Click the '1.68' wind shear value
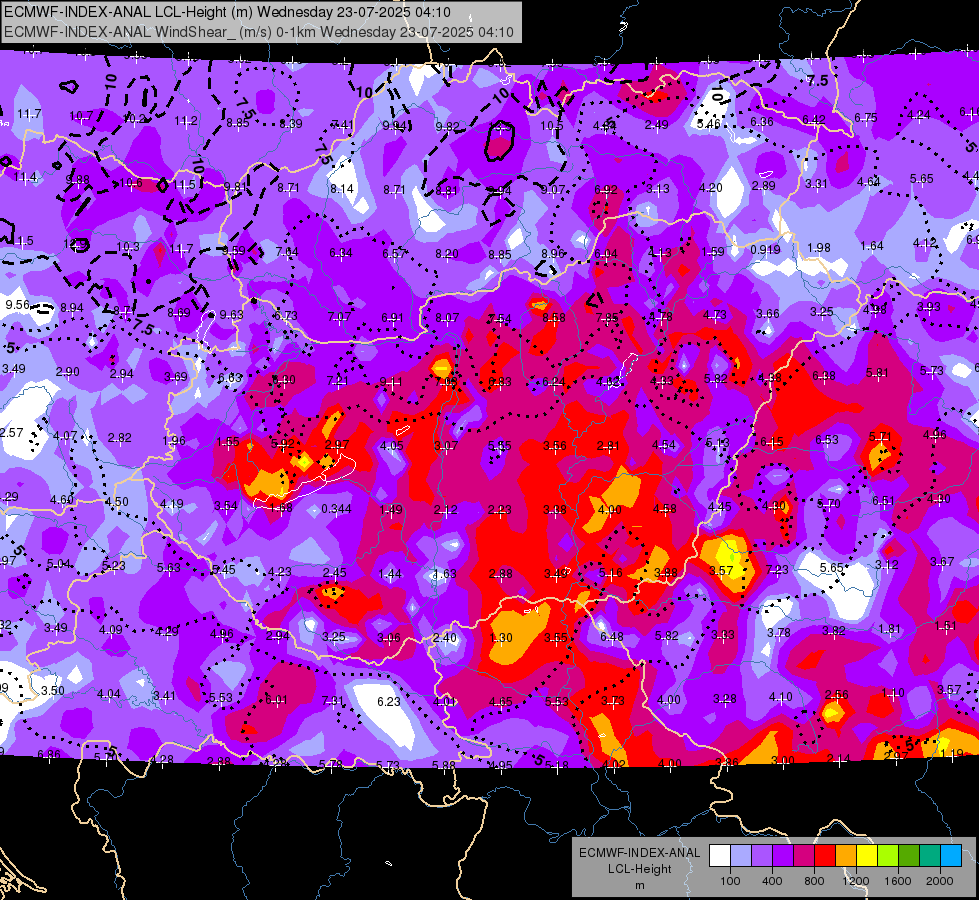 tap(282, 508)
